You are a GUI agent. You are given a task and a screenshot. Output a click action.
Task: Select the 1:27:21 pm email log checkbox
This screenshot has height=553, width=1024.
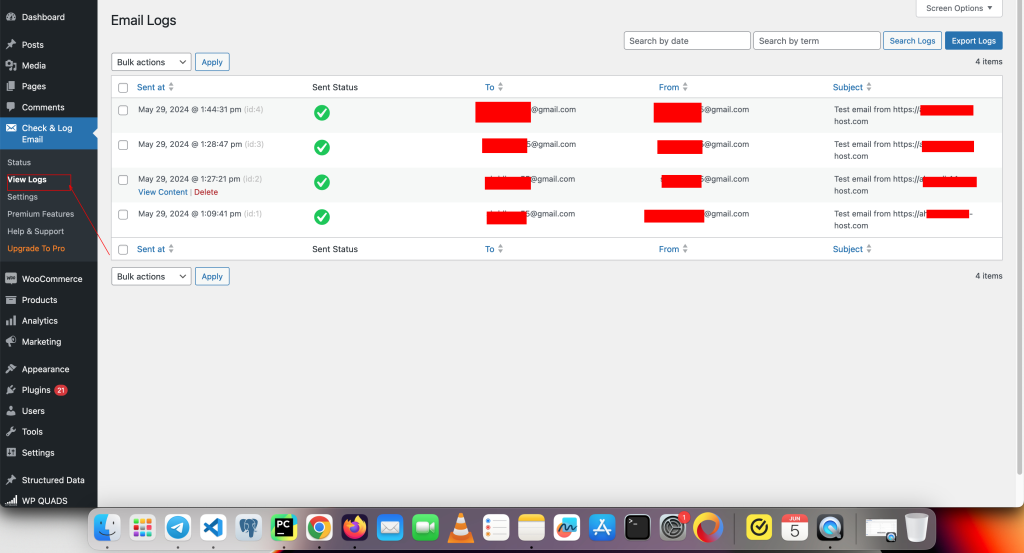(x=123, y=180)
